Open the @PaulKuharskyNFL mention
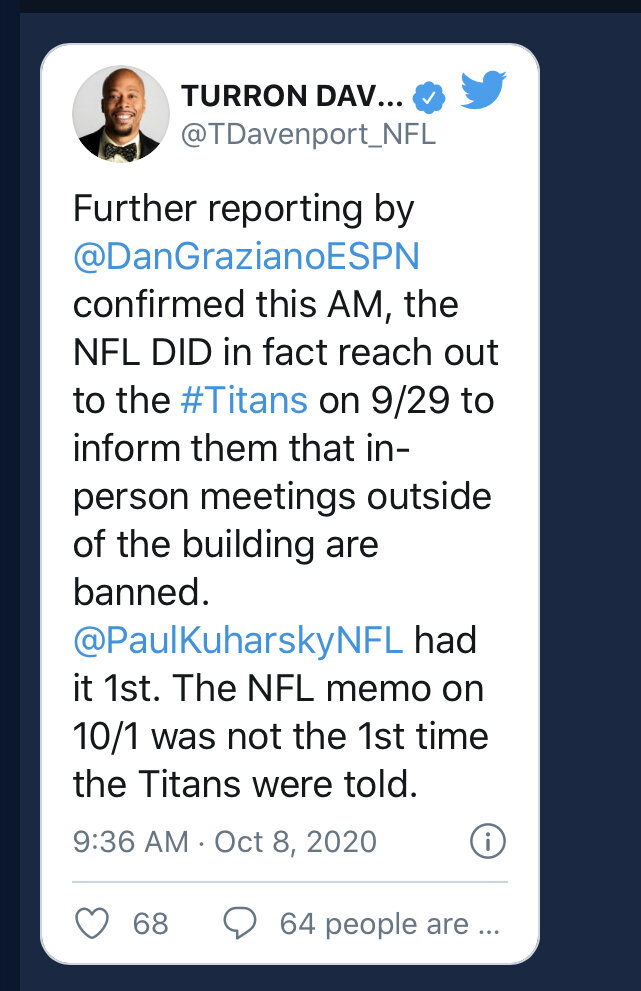Screen dimensions: 641x991 (x=238, y=640)
